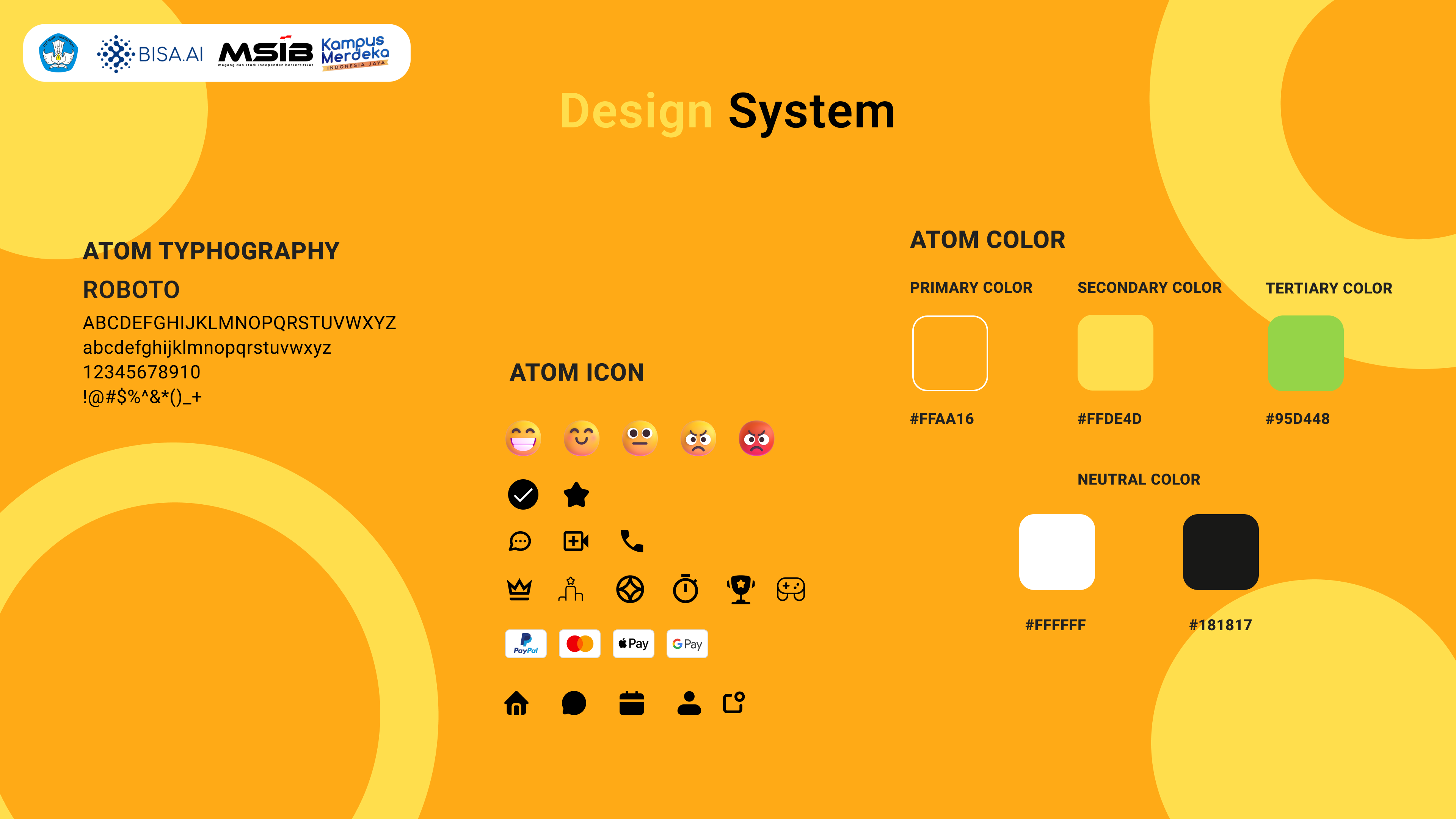
Task: Click the '#FFDE4D' hex code text
Action: point(1109,419)
